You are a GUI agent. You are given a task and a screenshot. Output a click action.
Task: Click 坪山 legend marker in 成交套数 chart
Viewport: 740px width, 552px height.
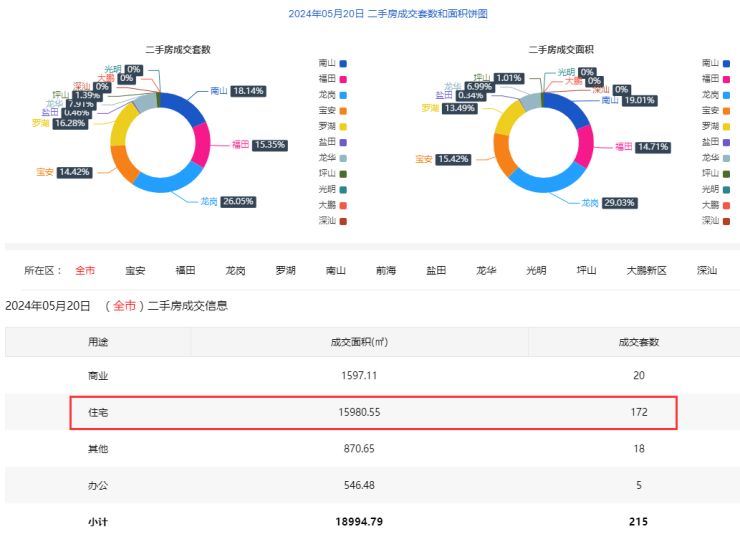pyautogui.click(x=343, y=173)
